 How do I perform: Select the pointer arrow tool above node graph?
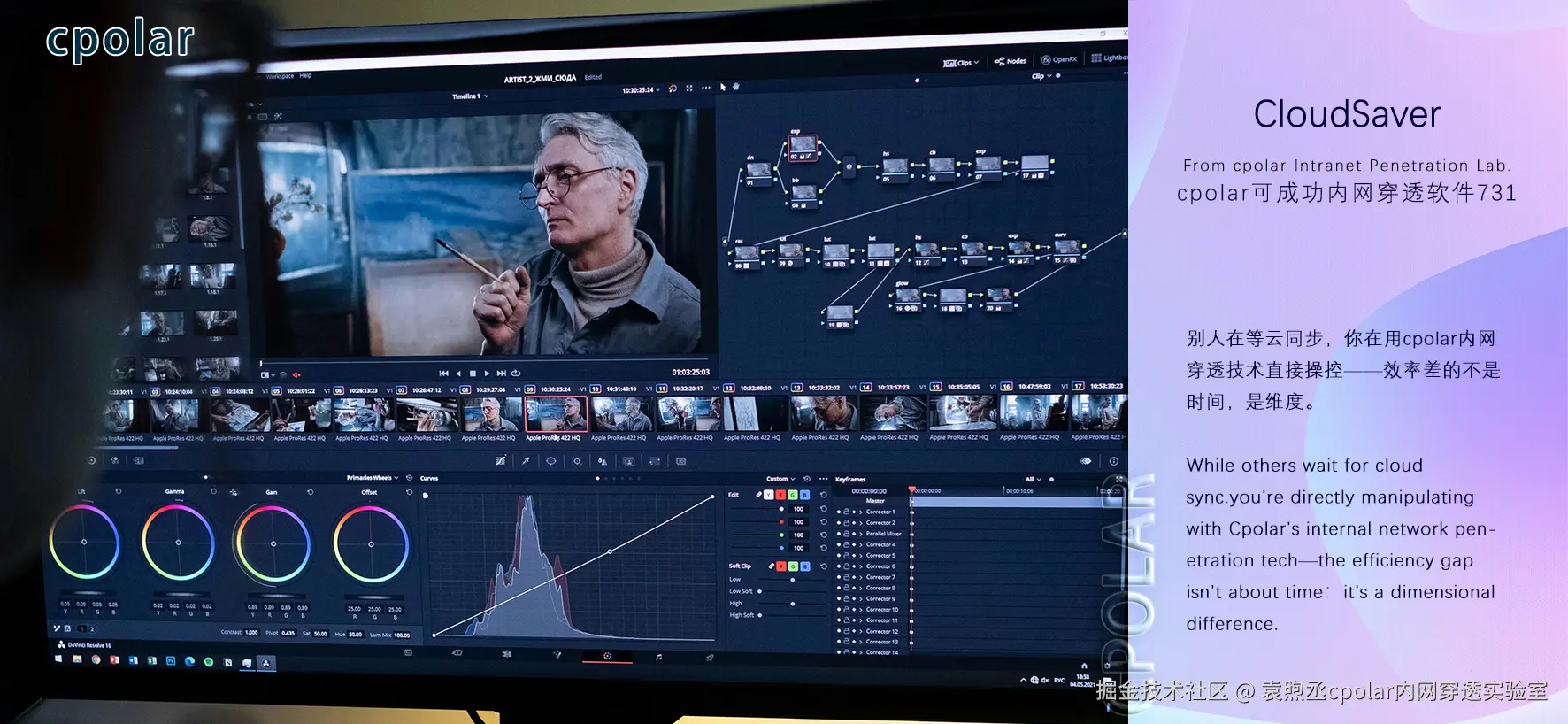(x=723, y=87)
